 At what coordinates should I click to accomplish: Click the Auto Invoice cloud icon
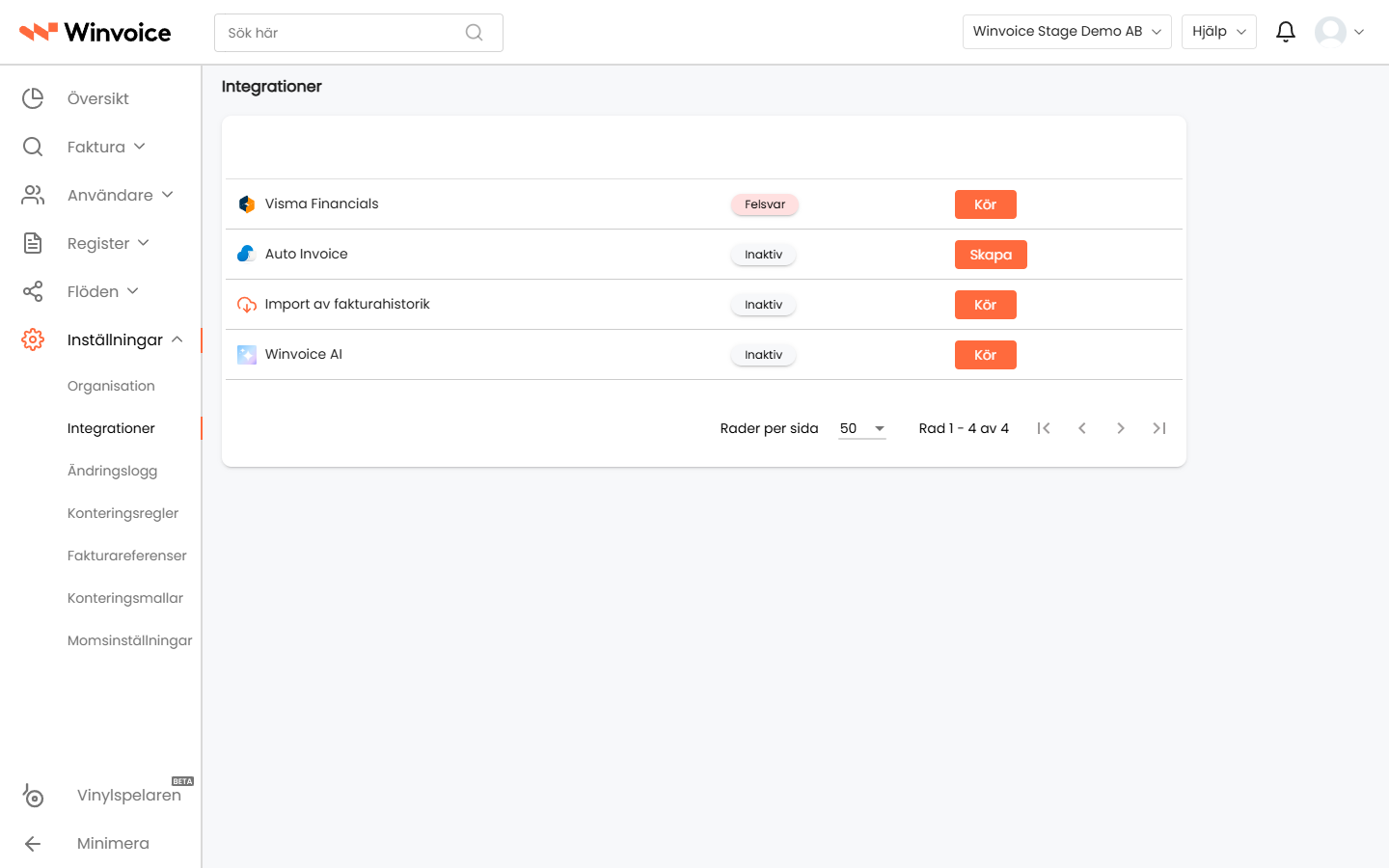coord(247,254)
